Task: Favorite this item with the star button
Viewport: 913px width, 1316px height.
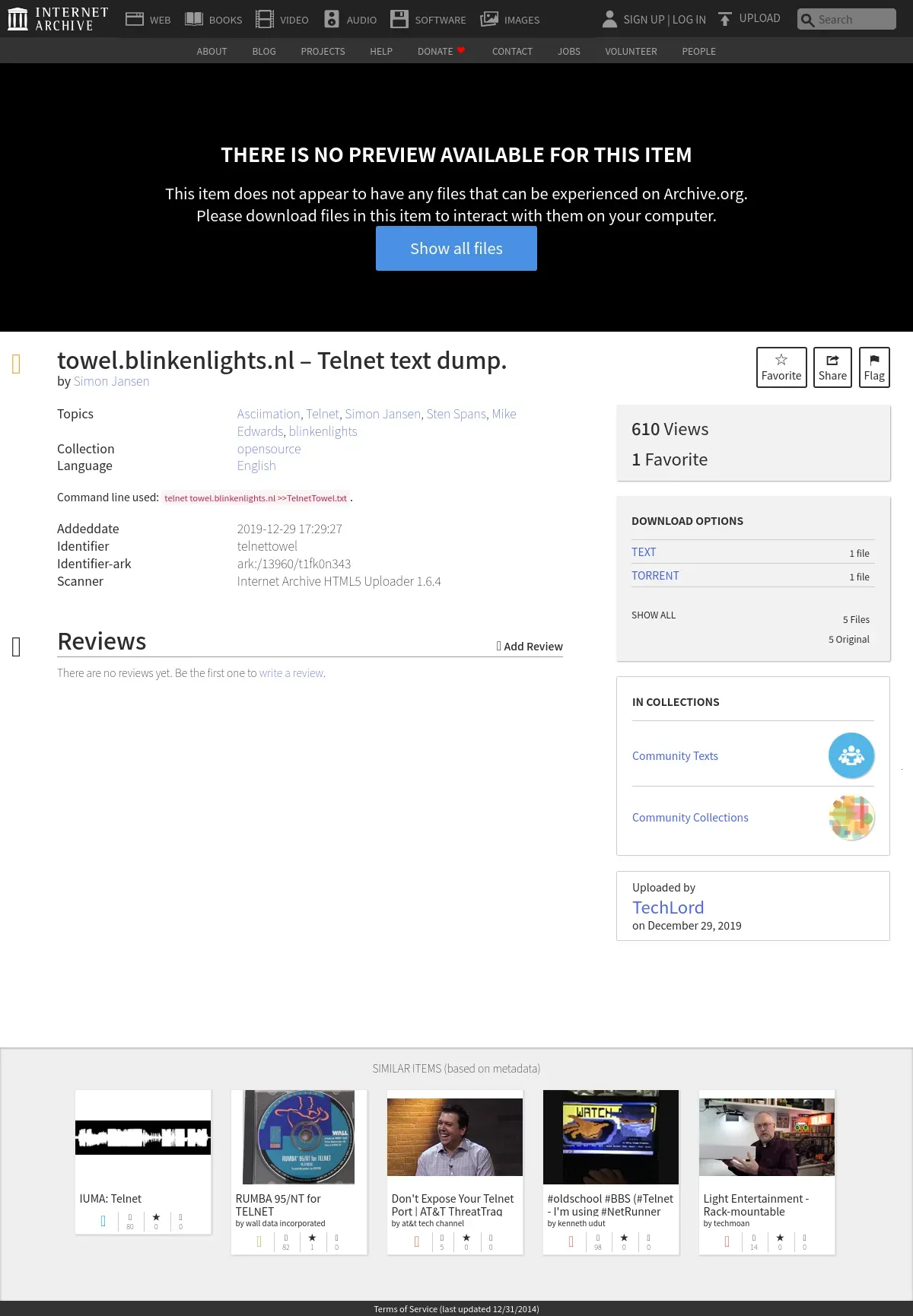Action: point(781,367)
